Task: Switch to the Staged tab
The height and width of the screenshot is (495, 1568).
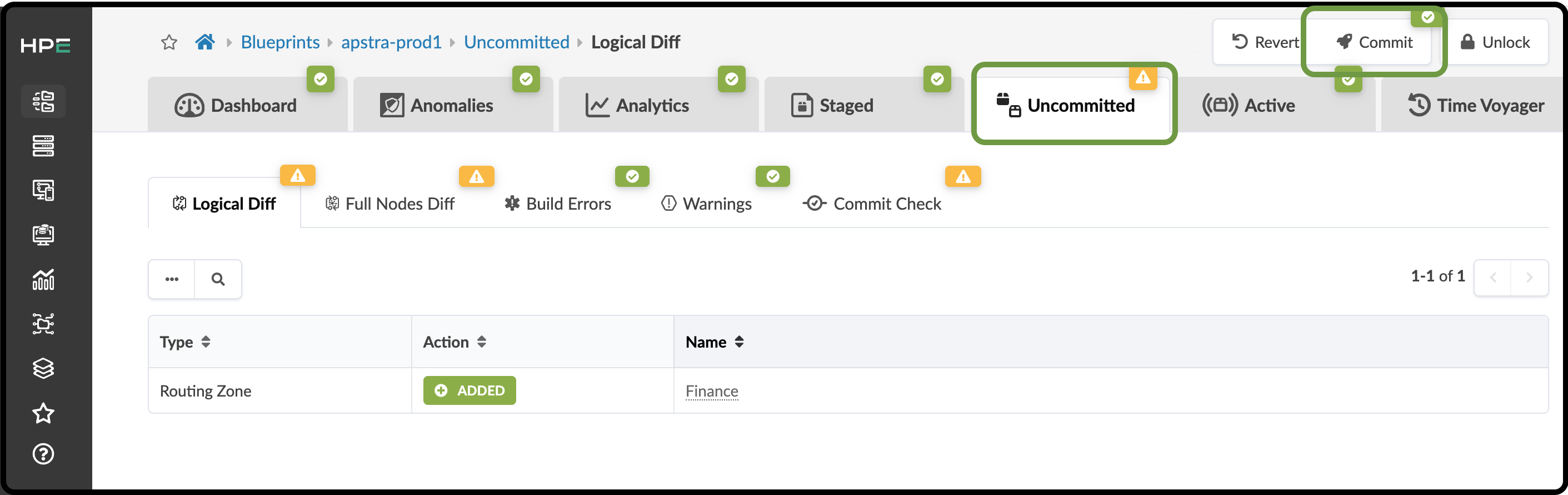Action: 864,105
